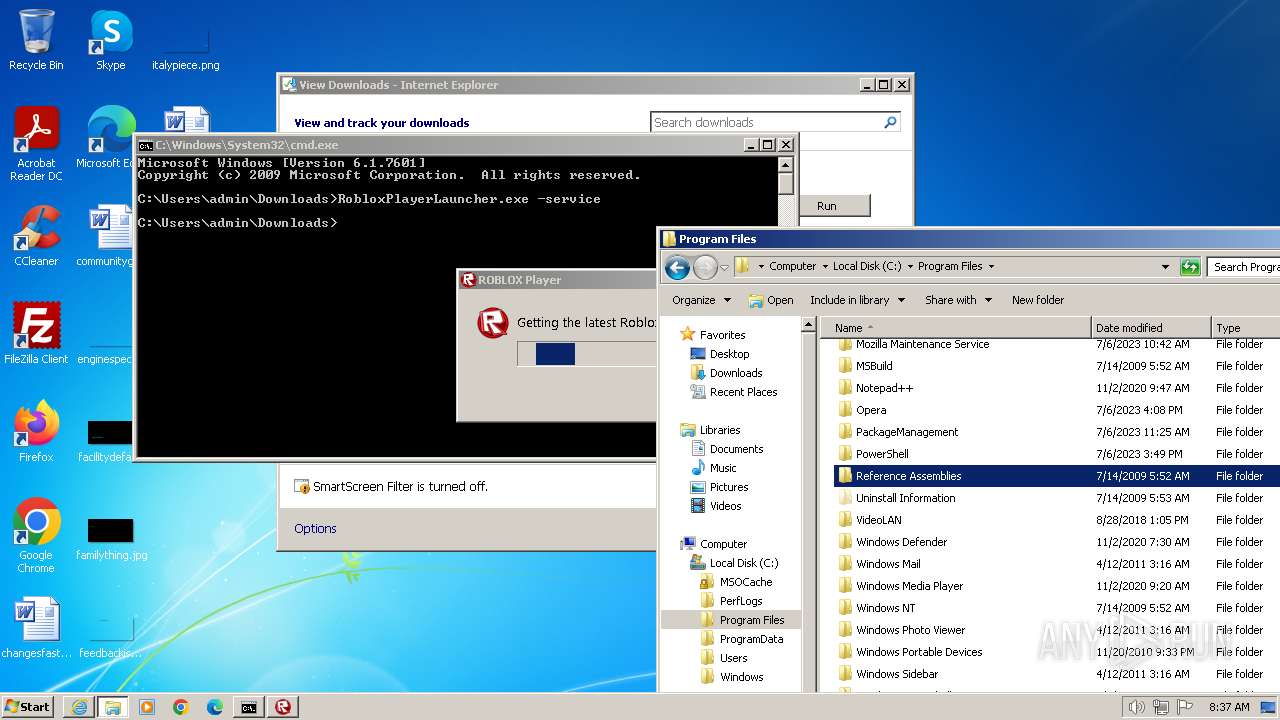The width and height of the screenshot is (1280, 720).
Task: Open Options link in View Downloads
Action: coord(315,528)
